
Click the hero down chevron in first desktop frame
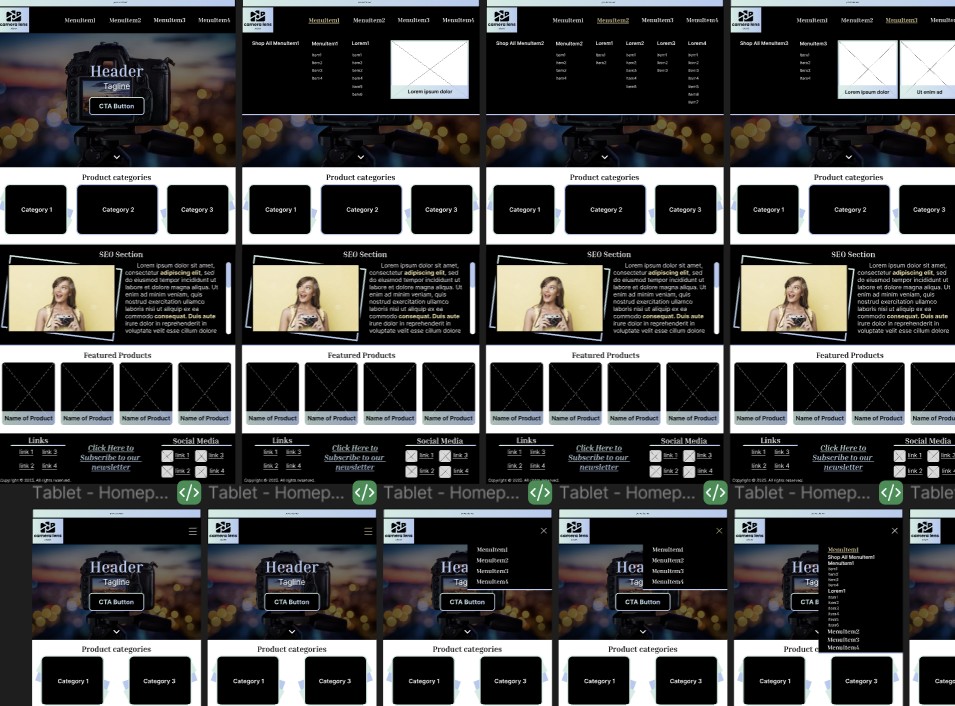(117, 156)
